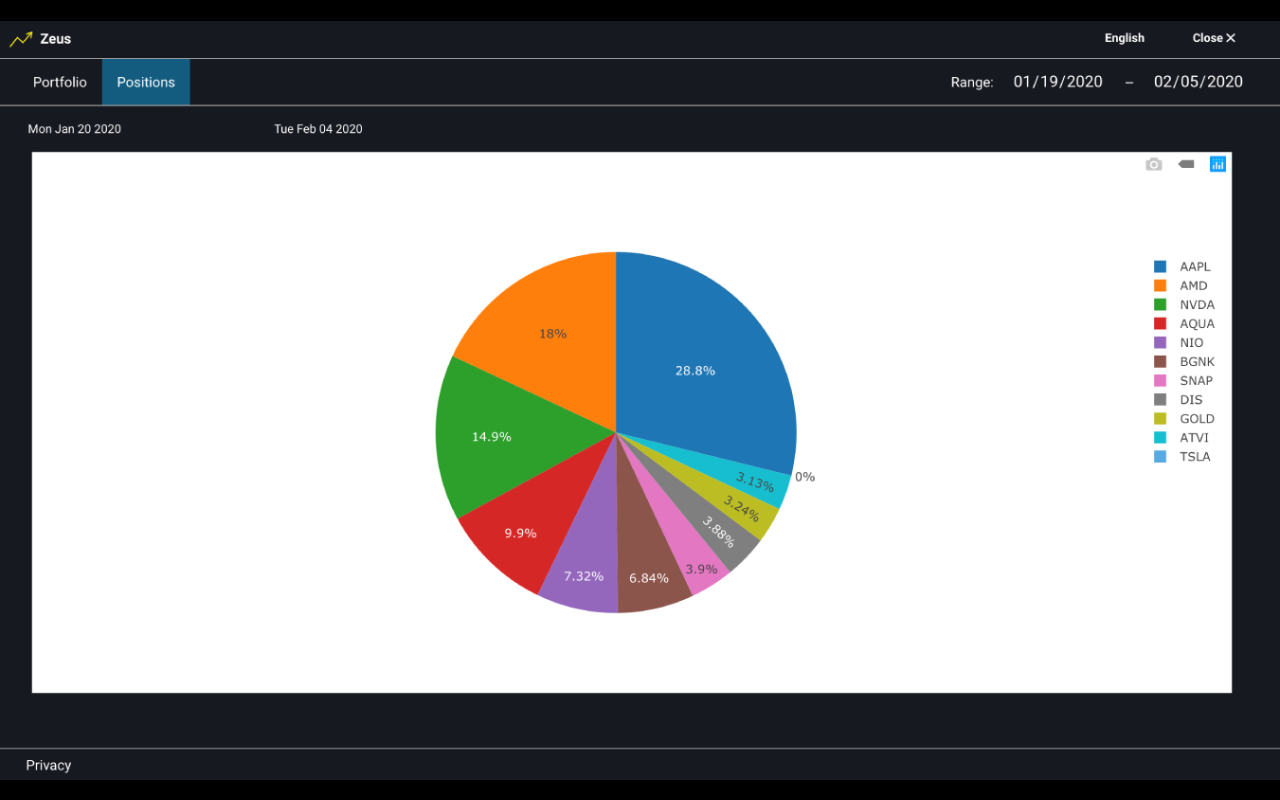The image size is (1280, 800).
Task: Toggle SNAP in the chart legend
Action: click(1185, 381)
